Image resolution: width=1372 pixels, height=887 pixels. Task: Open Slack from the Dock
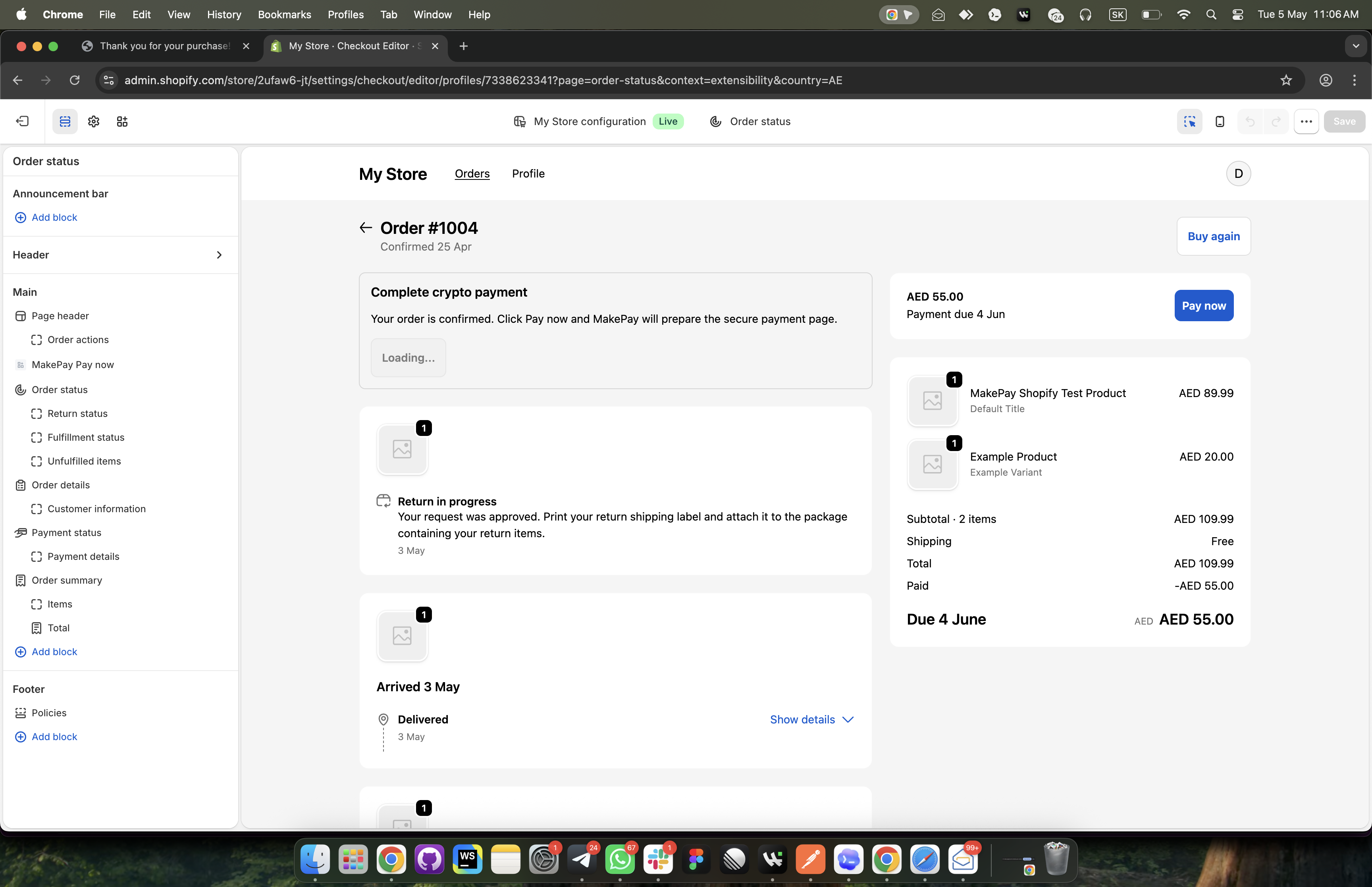[658, 859]
